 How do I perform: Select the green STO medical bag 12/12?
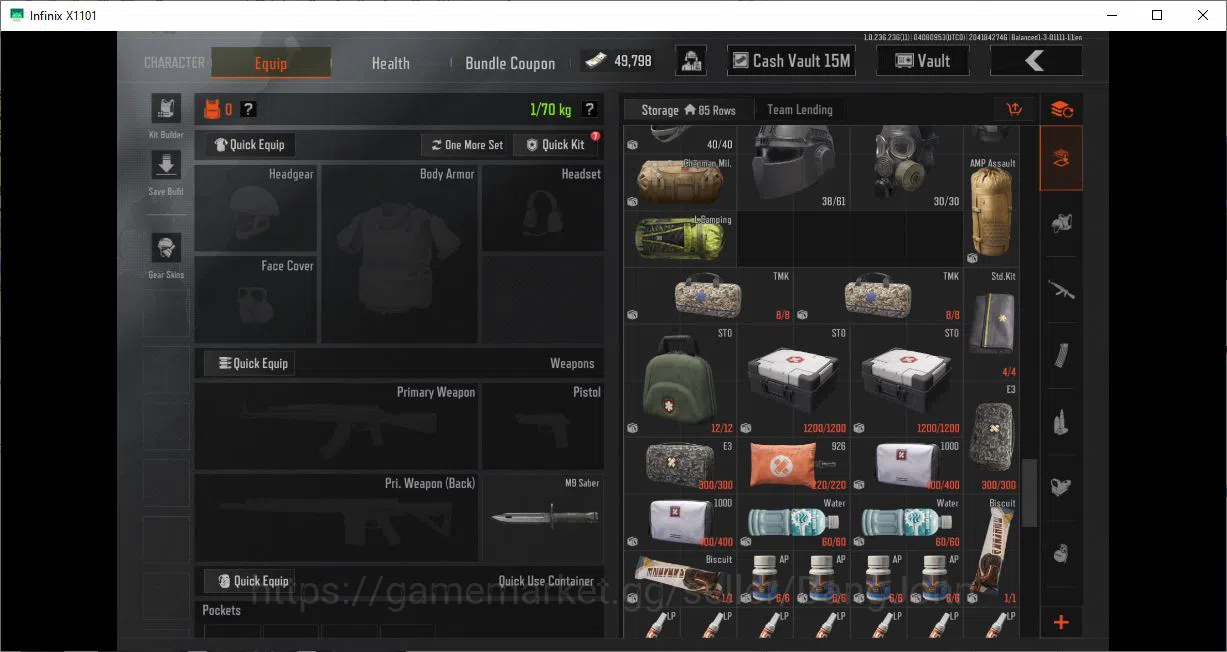coord(681,380)
